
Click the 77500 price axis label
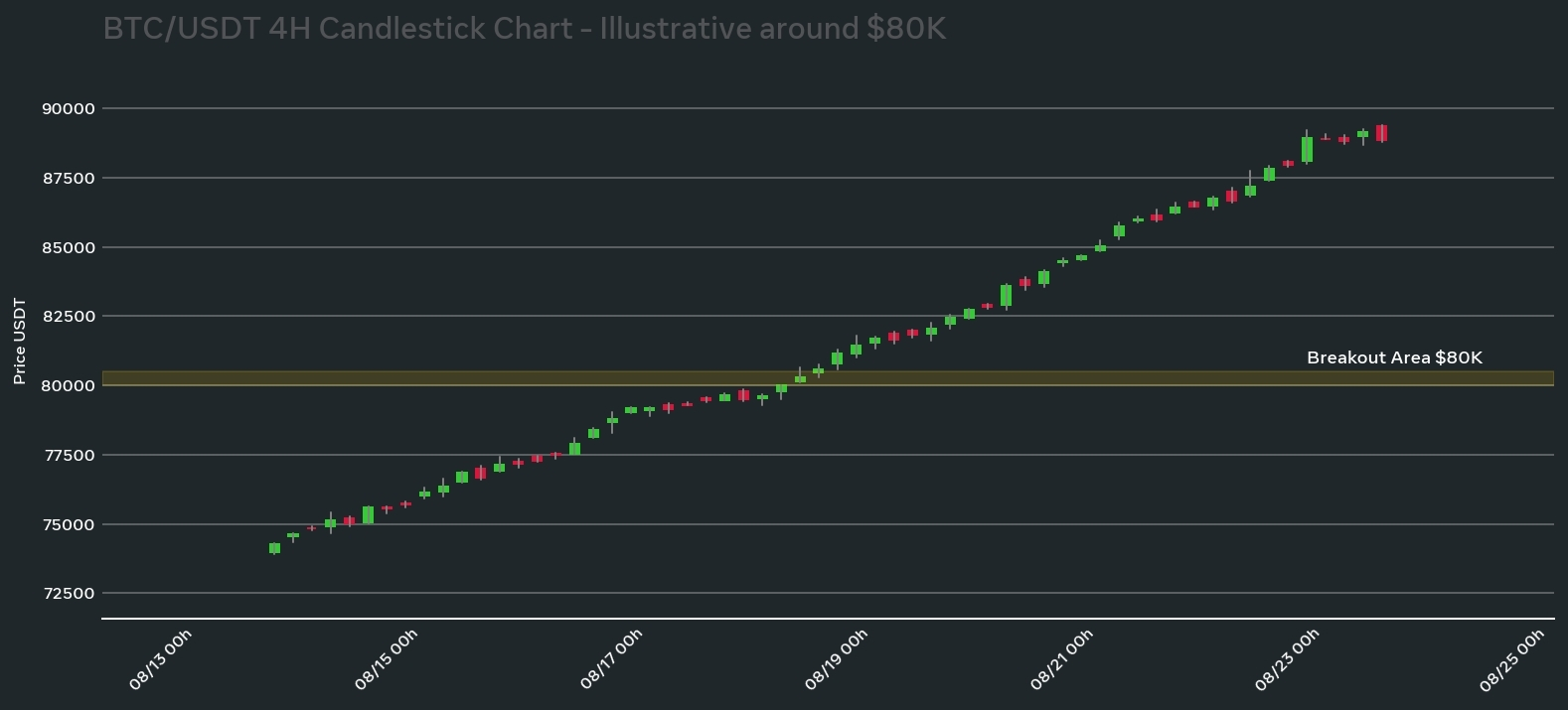69,455
